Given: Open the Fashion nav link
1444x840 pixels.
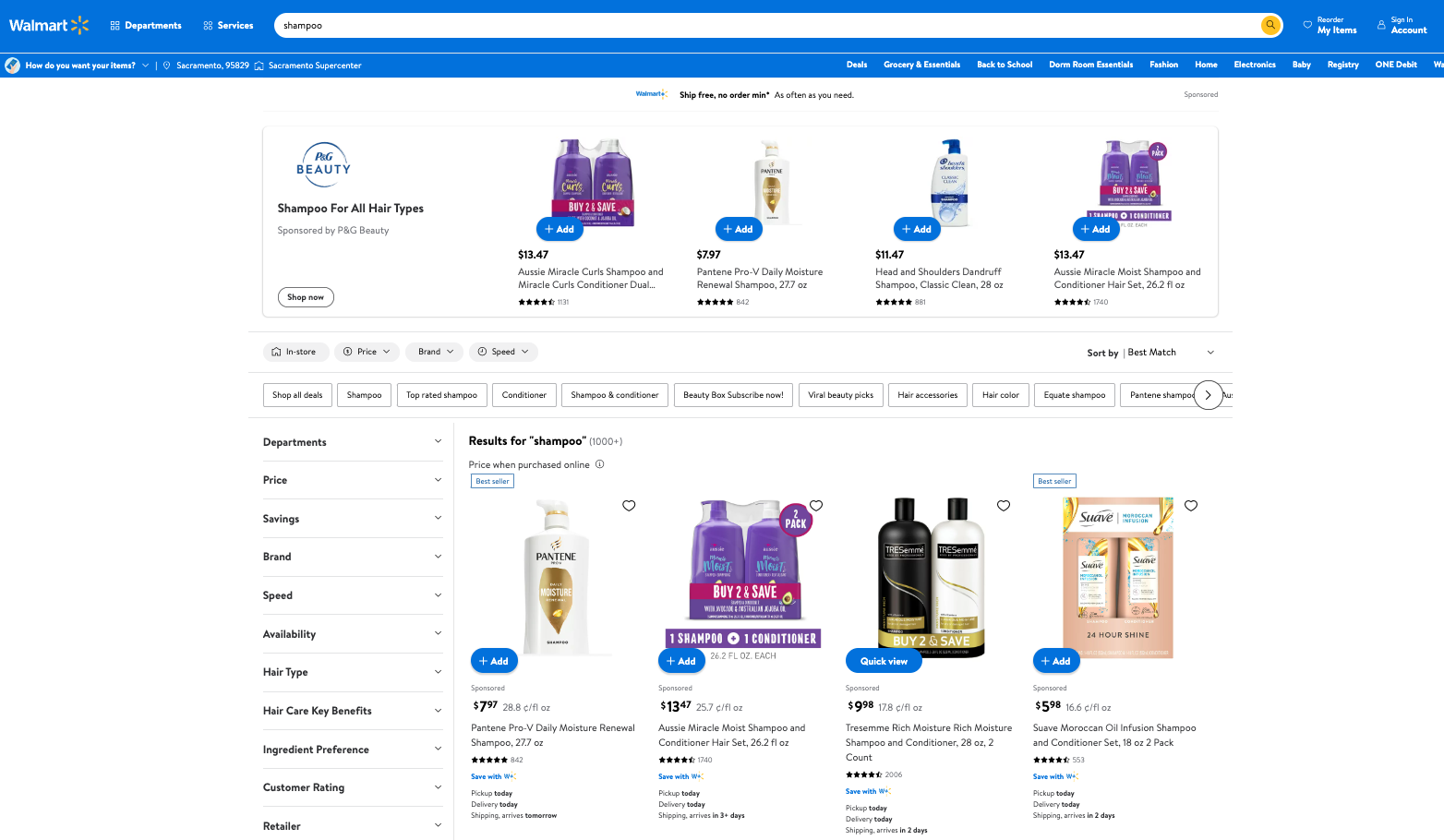Looking at the screenshot, I should tap(1163, 65).
